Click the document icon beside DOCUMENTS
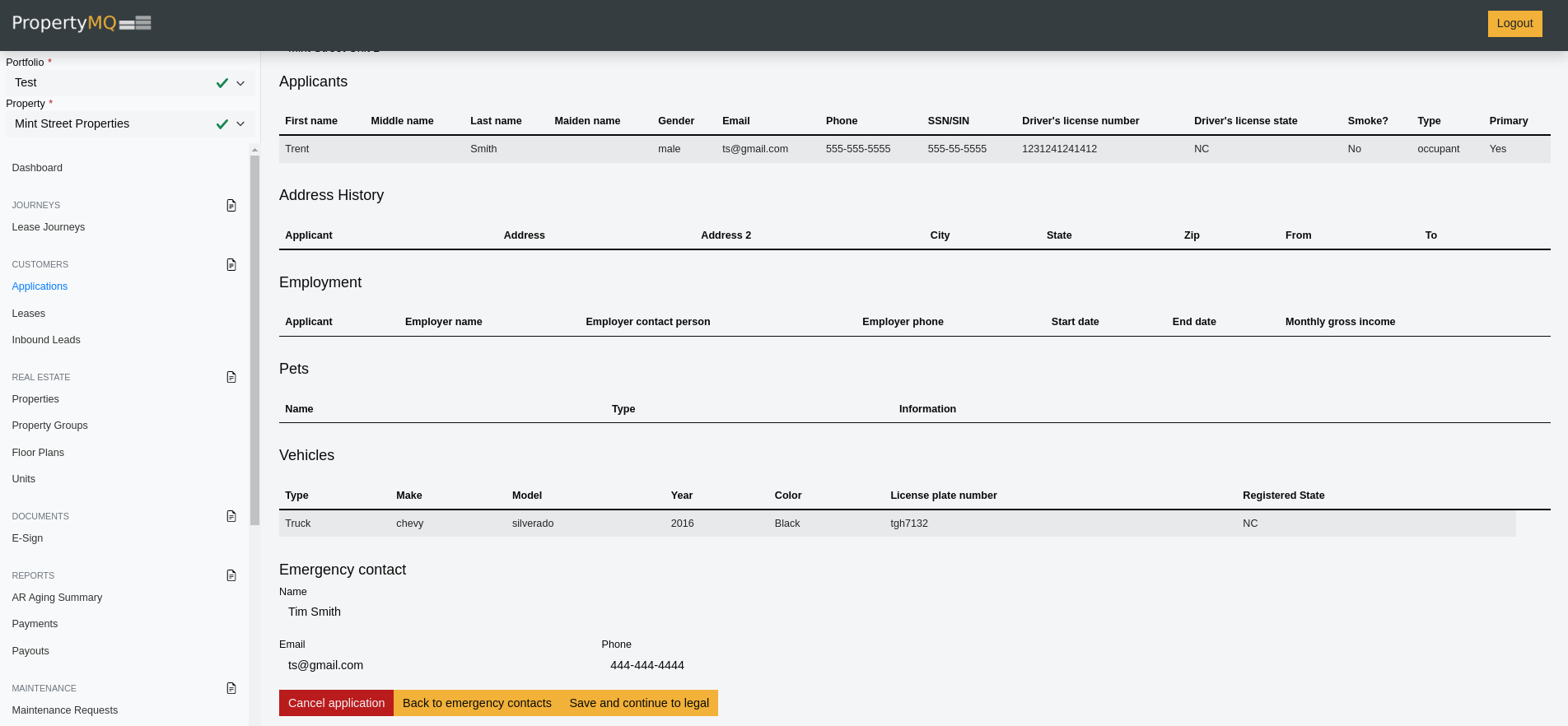 coord(231,516)
